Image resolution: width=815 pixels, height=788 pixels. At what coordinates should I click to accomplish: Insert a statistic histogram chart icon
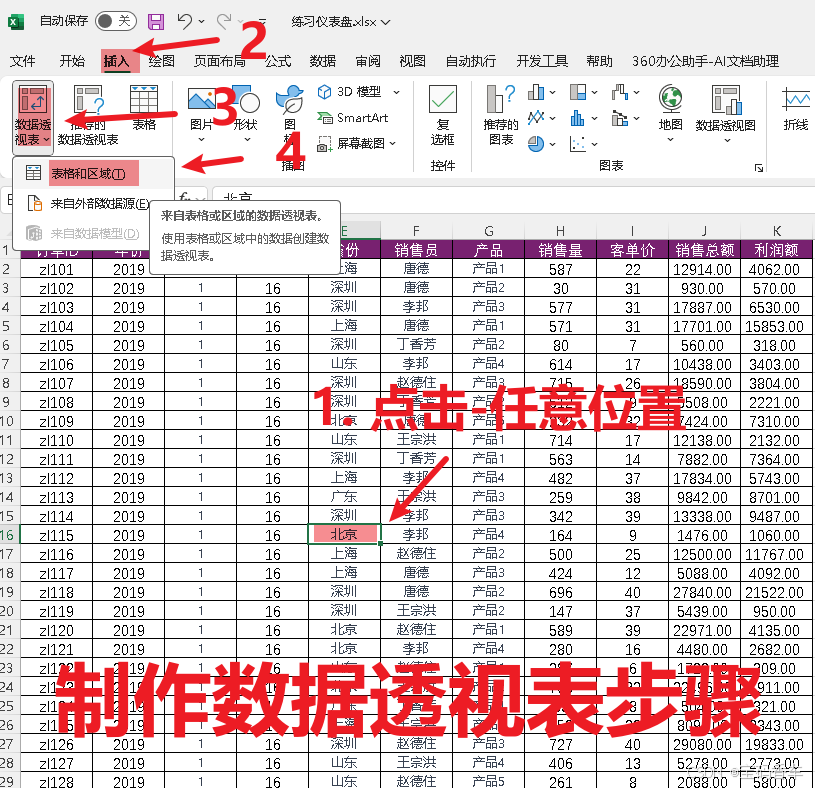coord(578,117)
